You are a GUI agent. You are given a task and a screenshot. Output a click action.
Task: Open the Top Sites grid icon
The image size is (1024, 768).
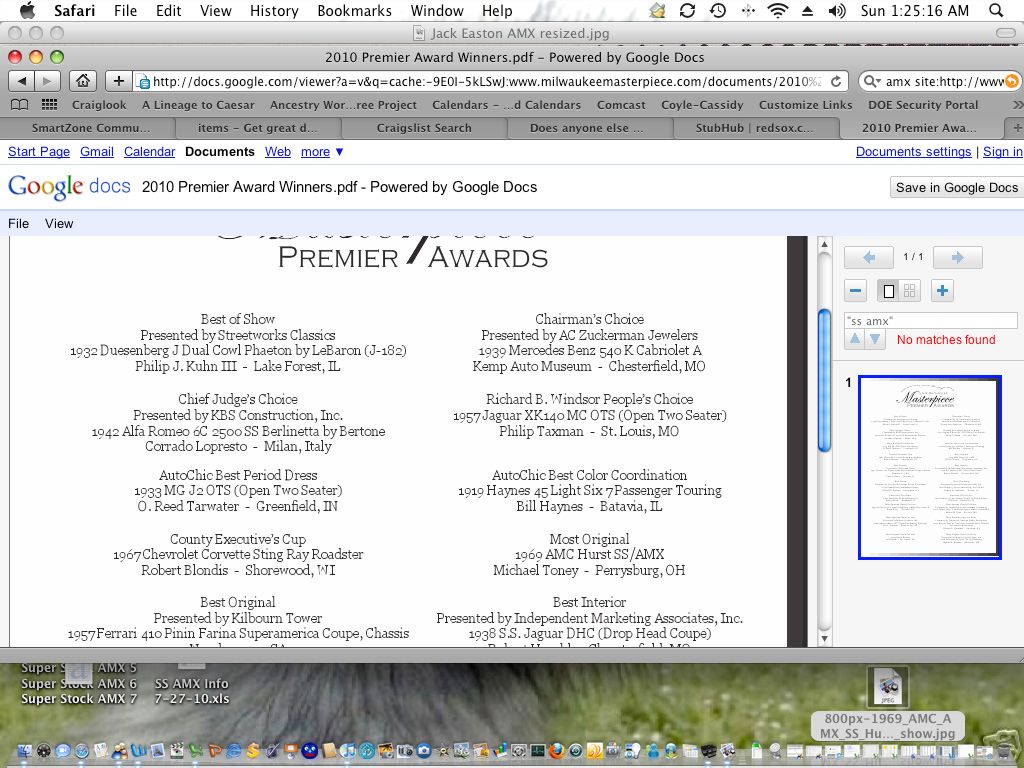tap(48, 105)
